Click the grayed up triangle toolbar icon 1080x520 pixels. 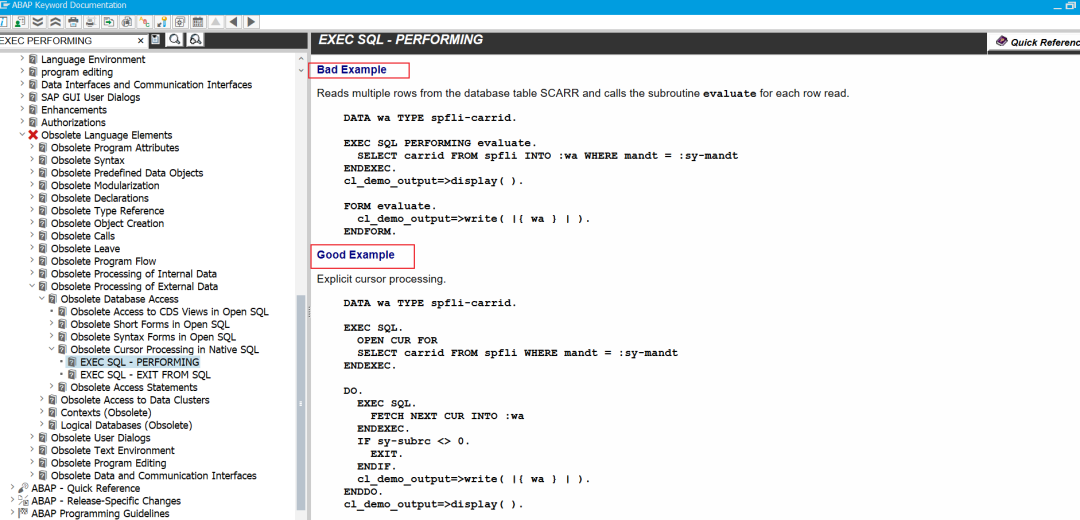[216, 22]
